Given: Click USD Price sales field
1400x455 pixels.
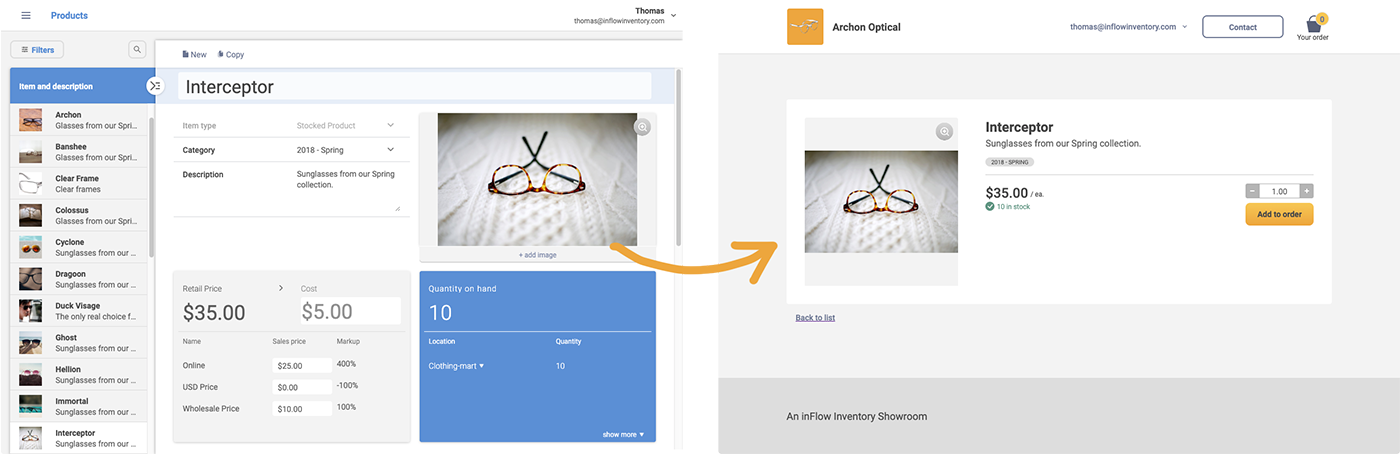Looking at the screenshot, I should [x=301, y=387].
